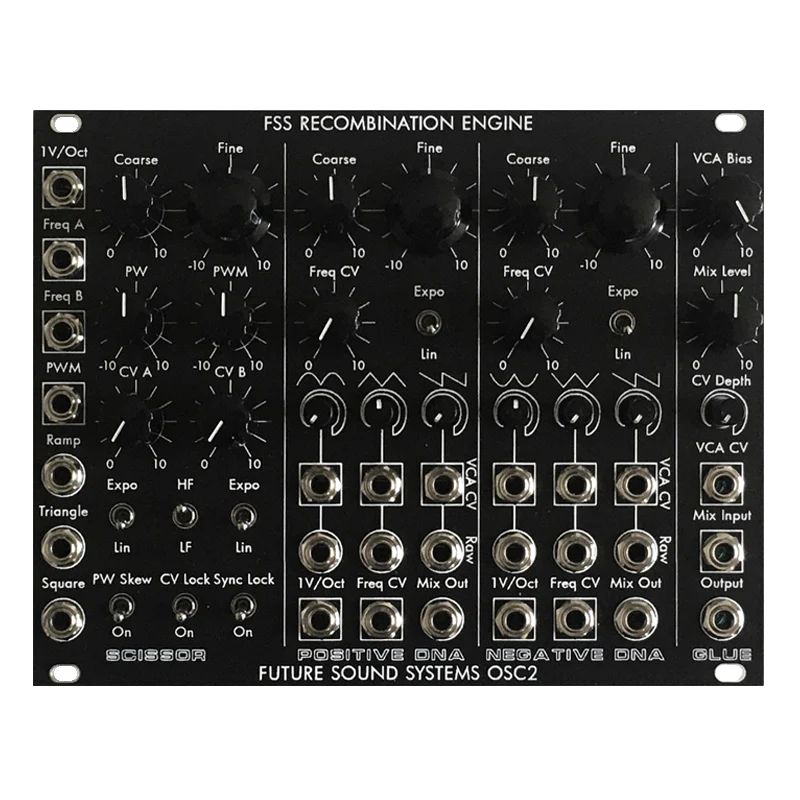This screenshot has width=800, height=800.
Task: Click the Triangle output jack
Action: (x=63, y=547)
